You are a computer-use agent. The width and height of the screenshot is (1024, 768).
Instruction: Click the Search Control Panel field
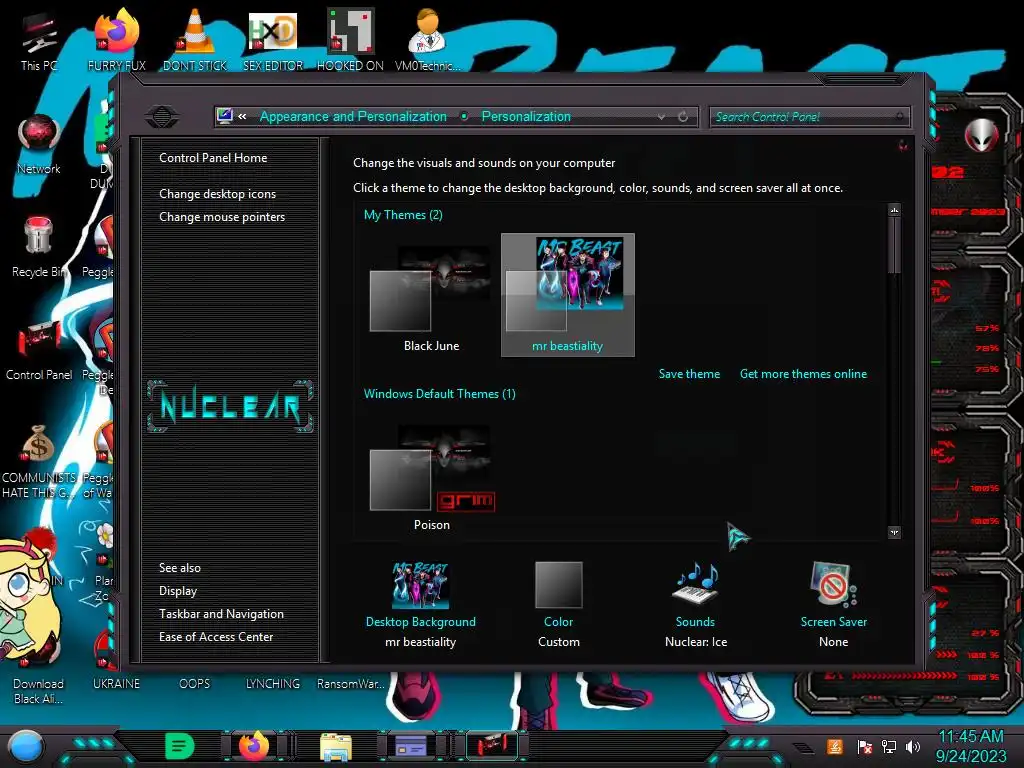click(x=809, y=117)
